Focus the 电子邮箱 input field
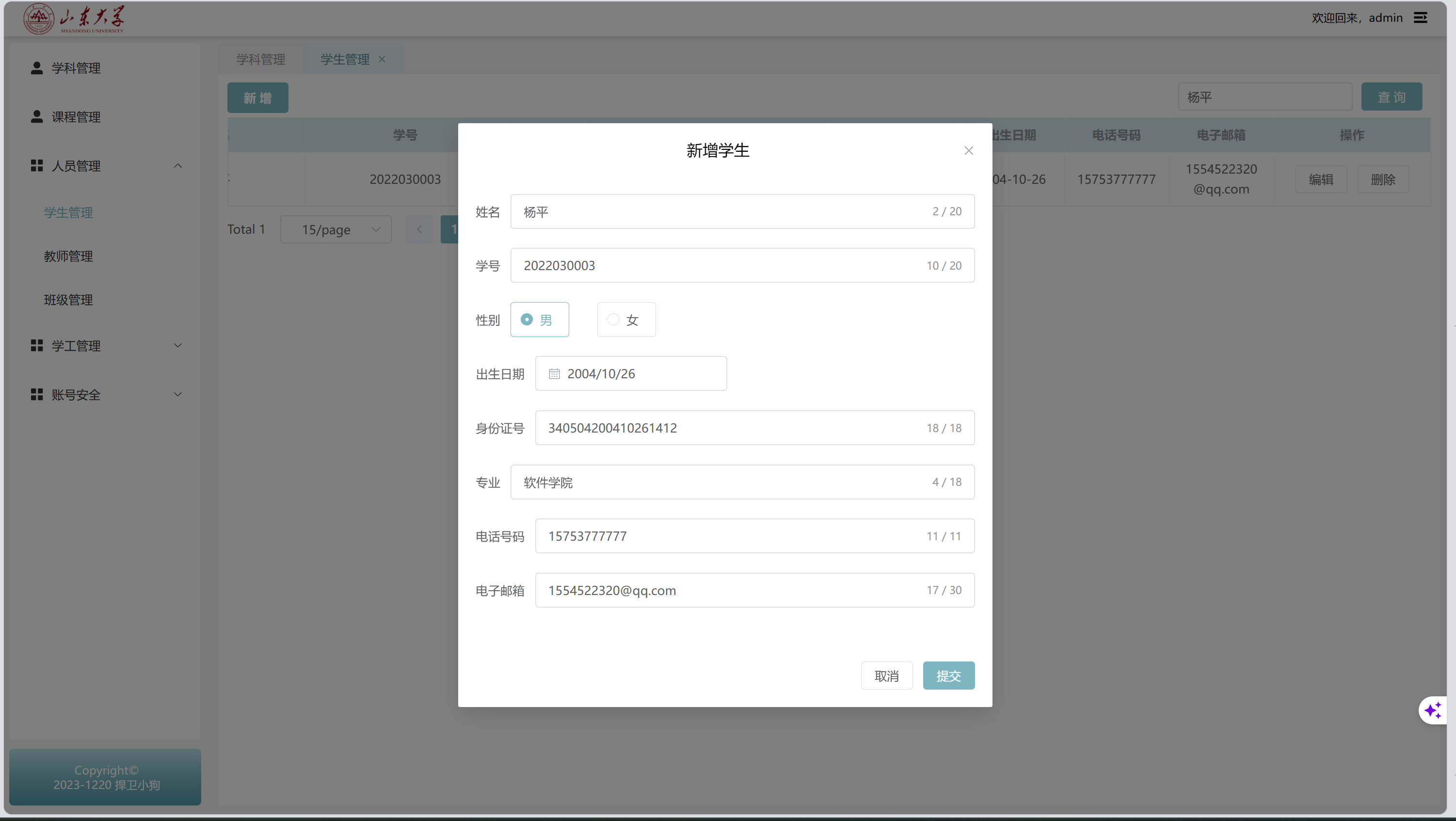Viewport: 1456px width, 821px height. pyautogui.click(x=754, y=590)
